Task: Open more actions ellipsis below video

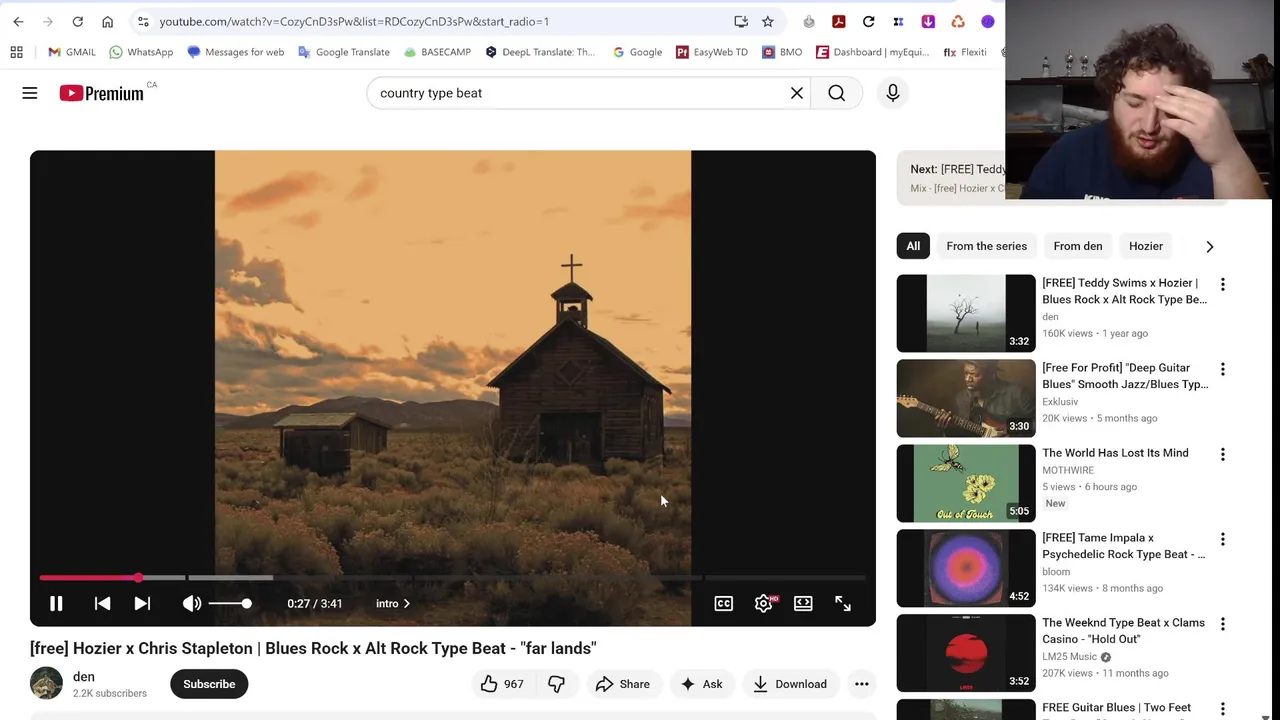Action: tap(861, 684)
